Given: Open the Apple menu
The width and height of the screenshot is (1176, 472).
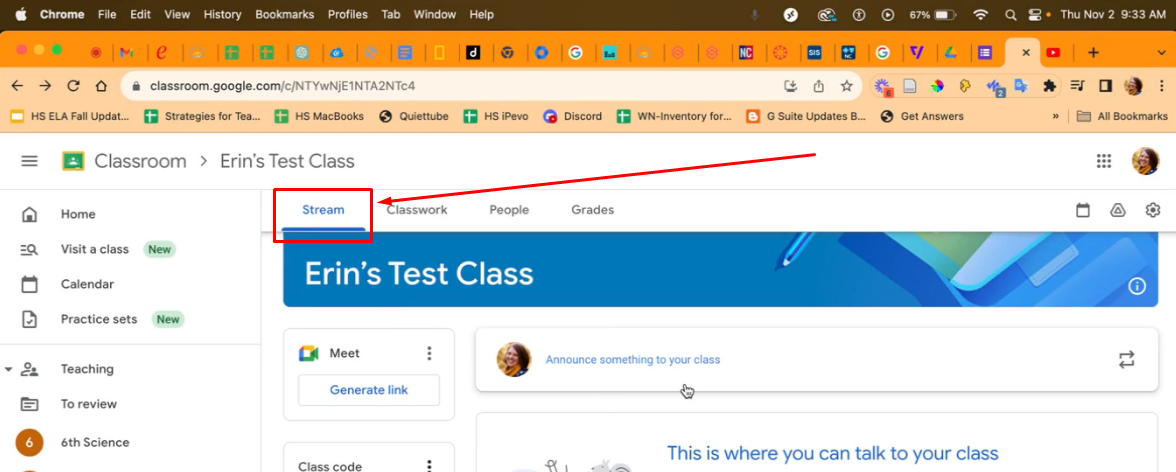Looking at the screenshot, I should click(x=20, y=14).
